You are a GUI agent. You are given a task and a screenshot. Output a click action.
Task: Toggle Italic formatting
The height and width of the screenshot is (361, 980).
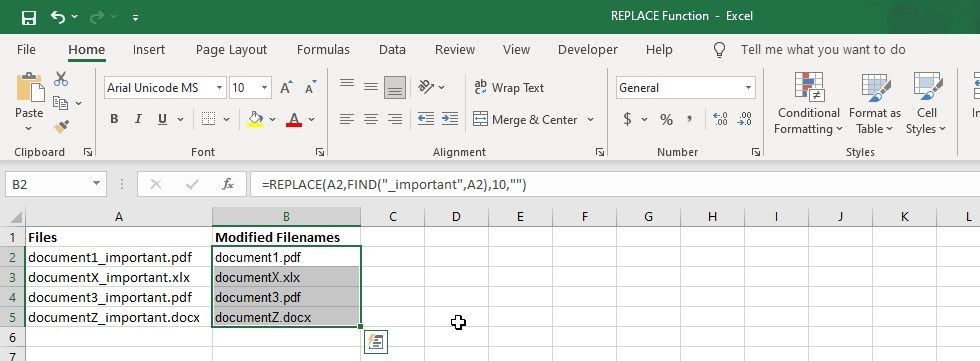point(138,119)
